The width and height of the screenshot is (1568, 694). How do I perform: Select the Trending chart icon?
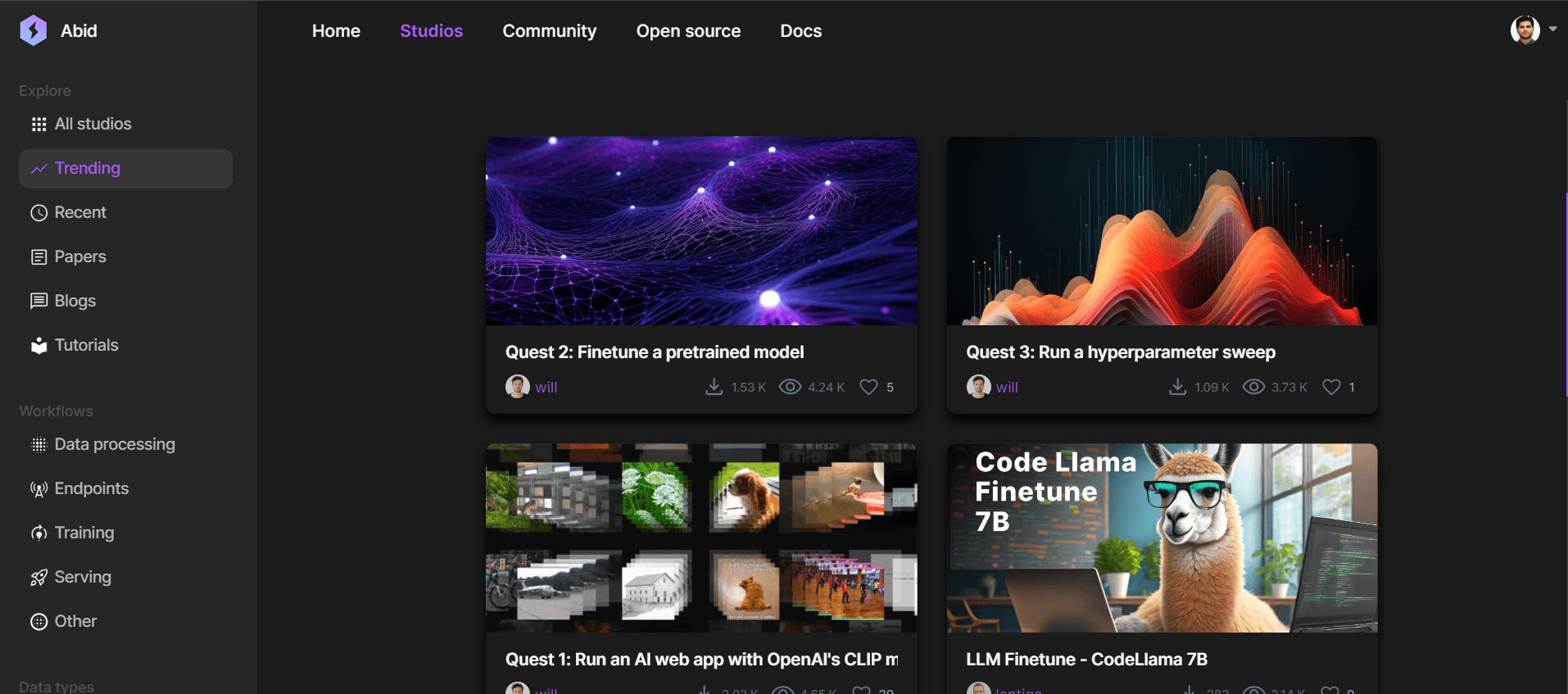(x=39, y=169)
